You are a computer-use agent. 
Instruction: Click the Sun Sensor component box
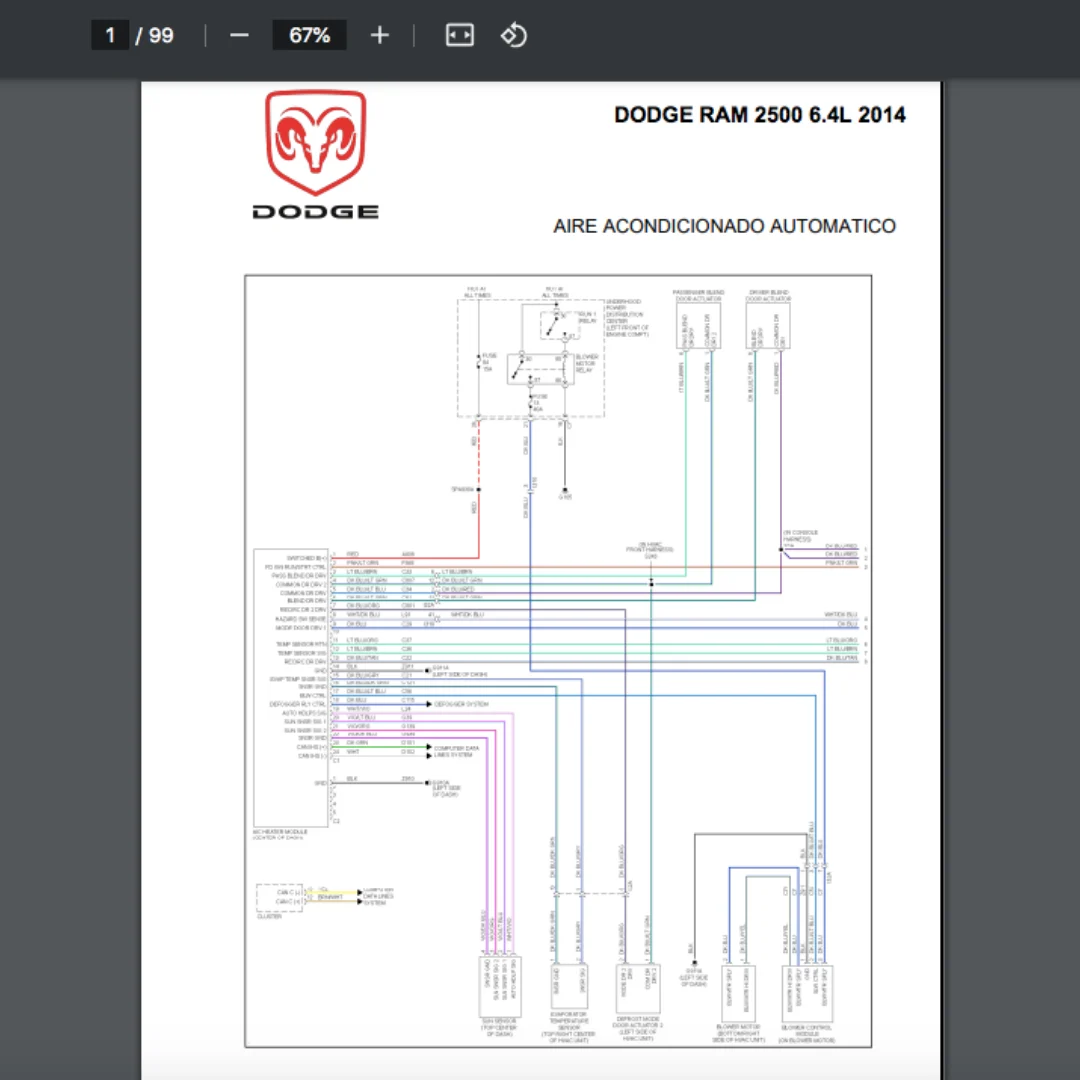pos(500,986)
